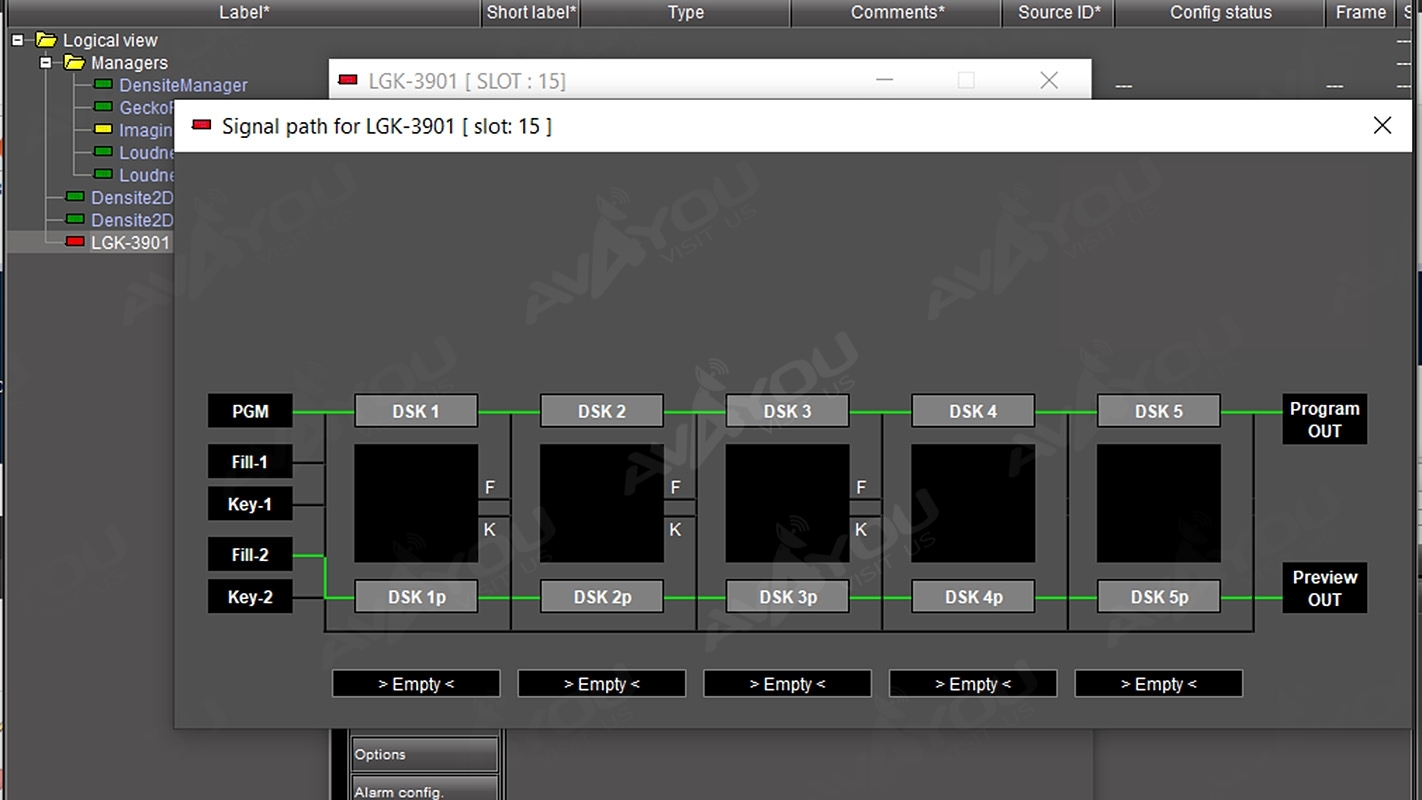Select the DensiteManager tree item
The height and width of the screenshot is (800, 1422).
[x=183, y=85]
